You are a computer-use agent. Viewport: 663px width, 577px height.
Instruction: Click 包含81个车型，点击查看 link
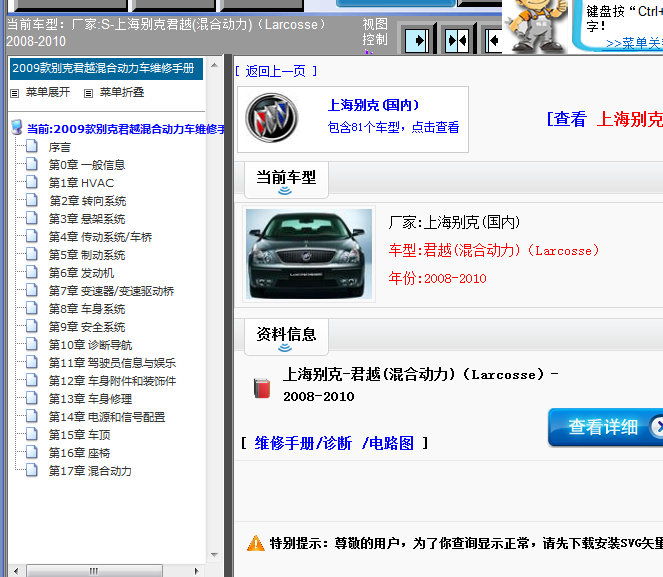click(393, 127)
